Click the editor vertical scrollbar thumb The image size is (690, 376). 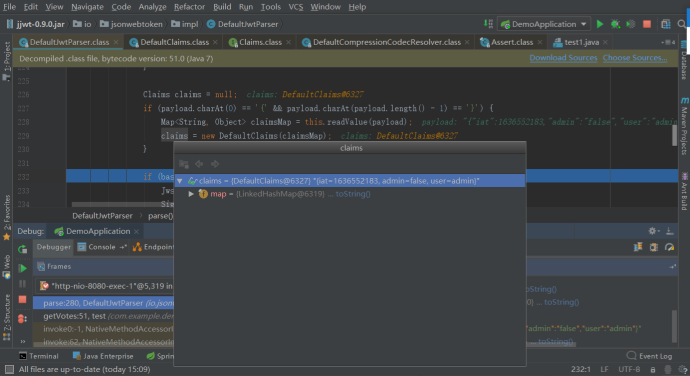(x=675, y=136)
